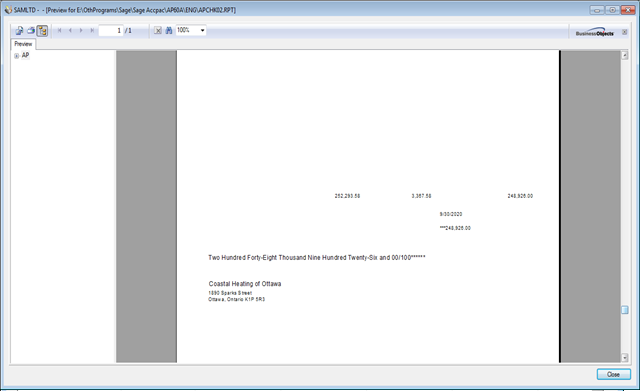640x391 pixels.
Task: Go to next page arrow
Action: coord(81,30)
